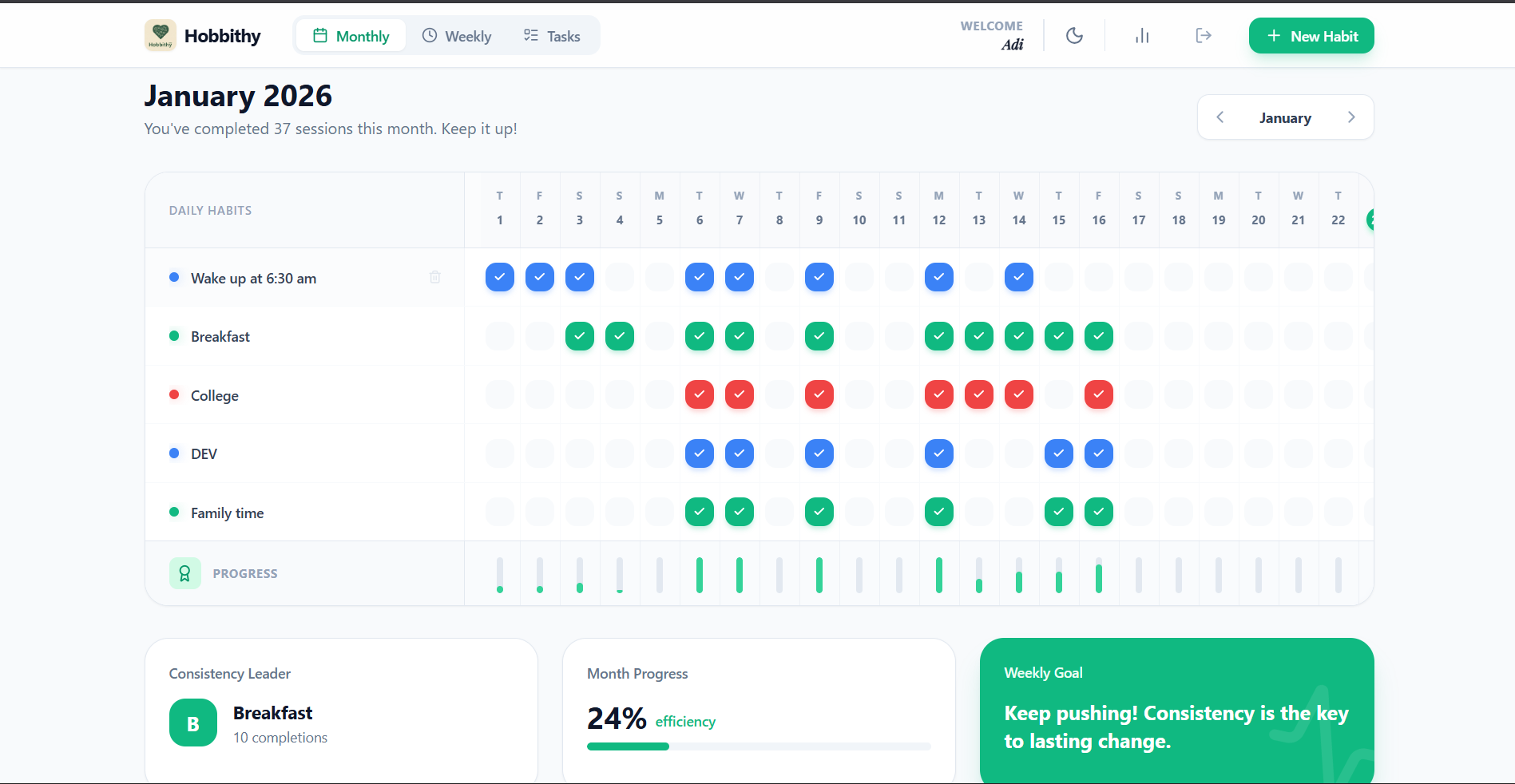Click the Month Progress efficiency bar
The image size is (1515, 784).
[759, 746]
